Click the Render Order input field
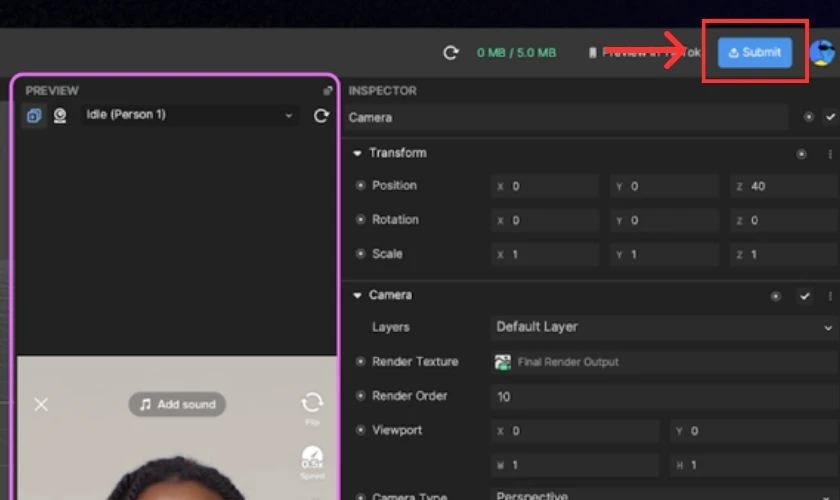 [x=664, y=397]
